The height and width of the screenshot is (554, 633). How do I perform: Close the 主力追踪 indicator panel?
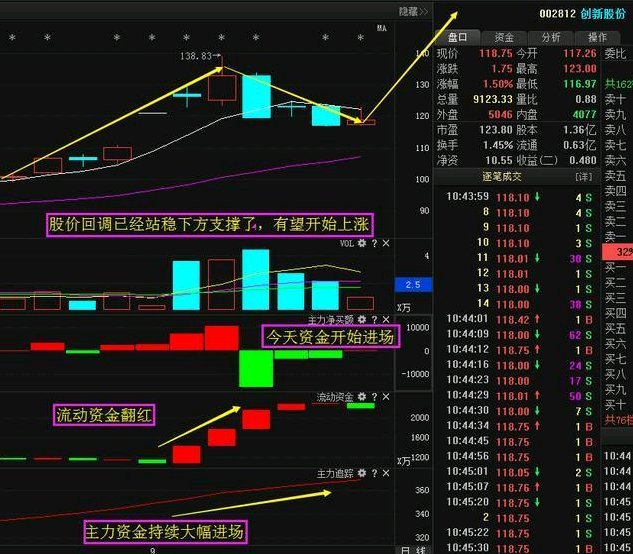386,472
